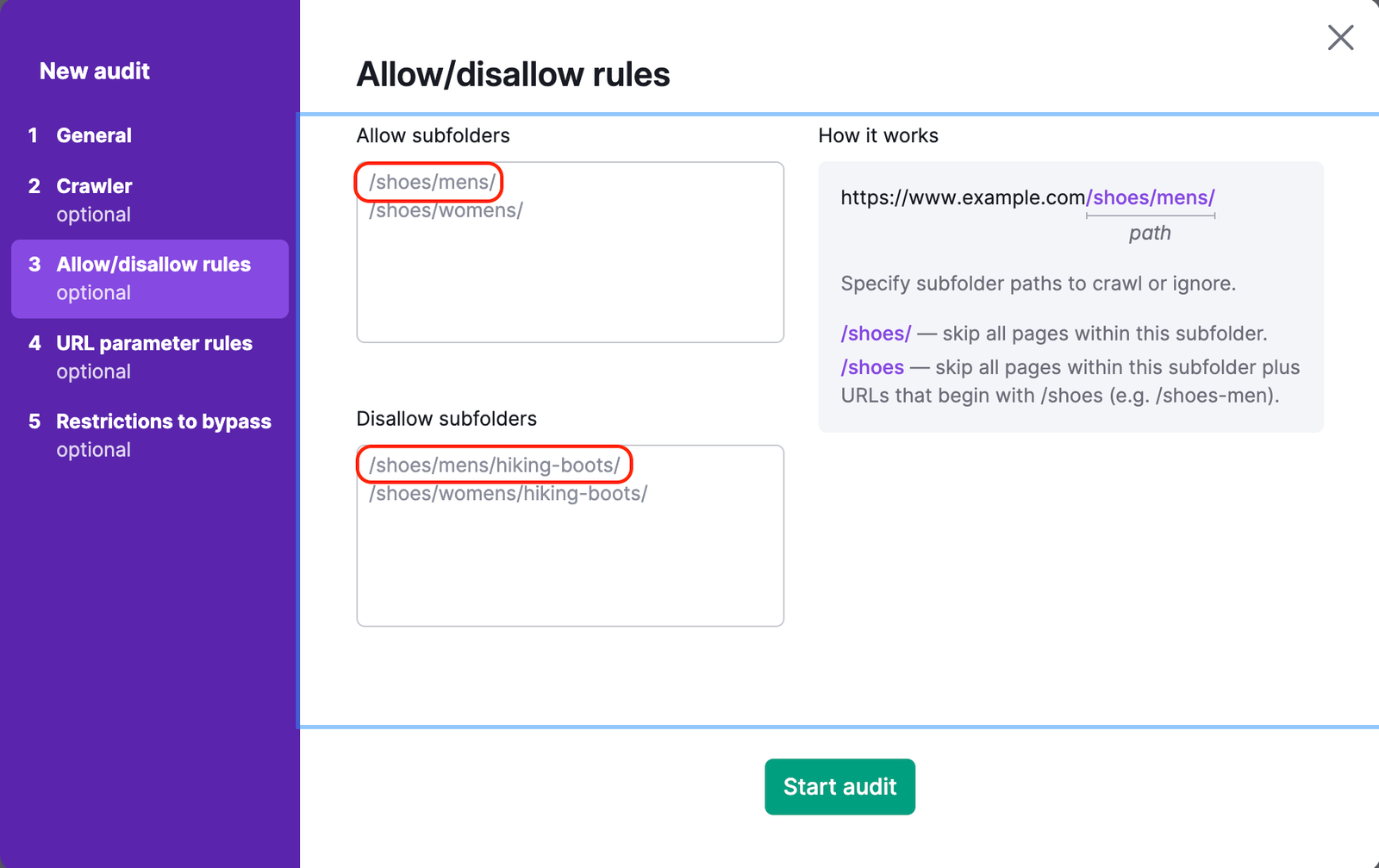Click the /shoes/womens/hiking-boots/ placeholder entry
1379x868 pixels.
[509, 493]
